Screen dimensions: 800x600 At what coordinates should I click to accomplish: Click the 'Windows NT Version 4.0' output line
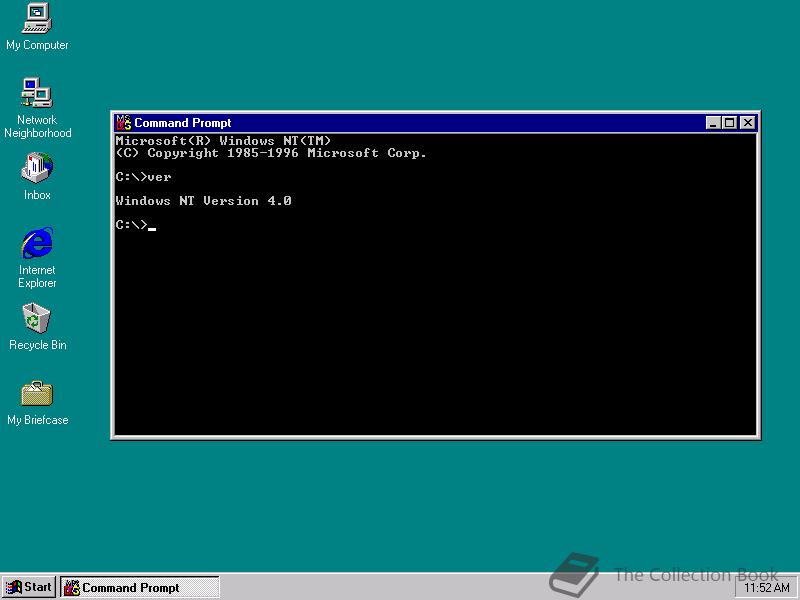(x=203, y=201)
